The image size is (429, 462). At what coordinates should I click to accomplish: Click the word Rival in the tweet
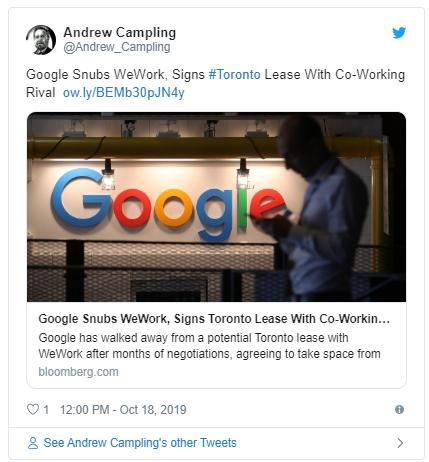pos(40,92)
